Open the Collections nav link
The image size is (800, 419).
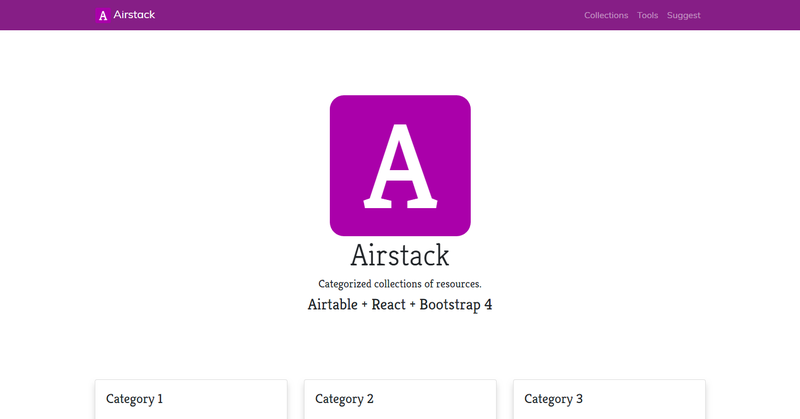coord(606,15)
